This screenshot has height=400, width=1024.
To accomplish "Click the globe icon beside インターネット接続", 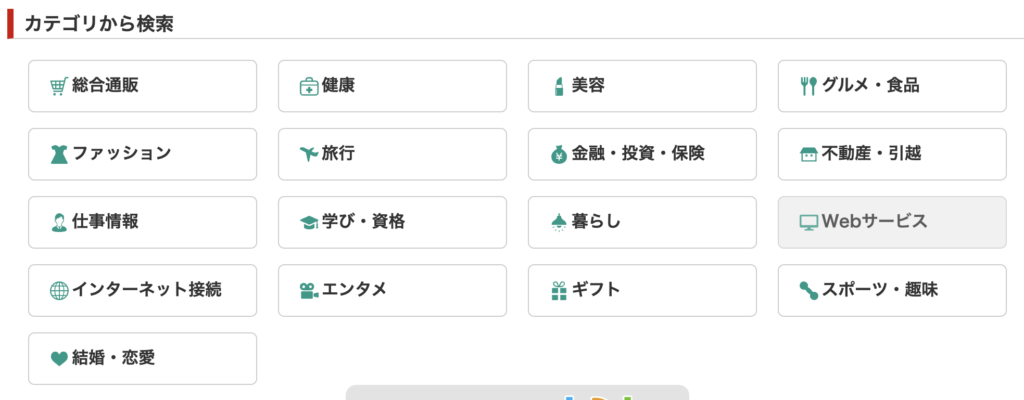I will click(59, 291).
